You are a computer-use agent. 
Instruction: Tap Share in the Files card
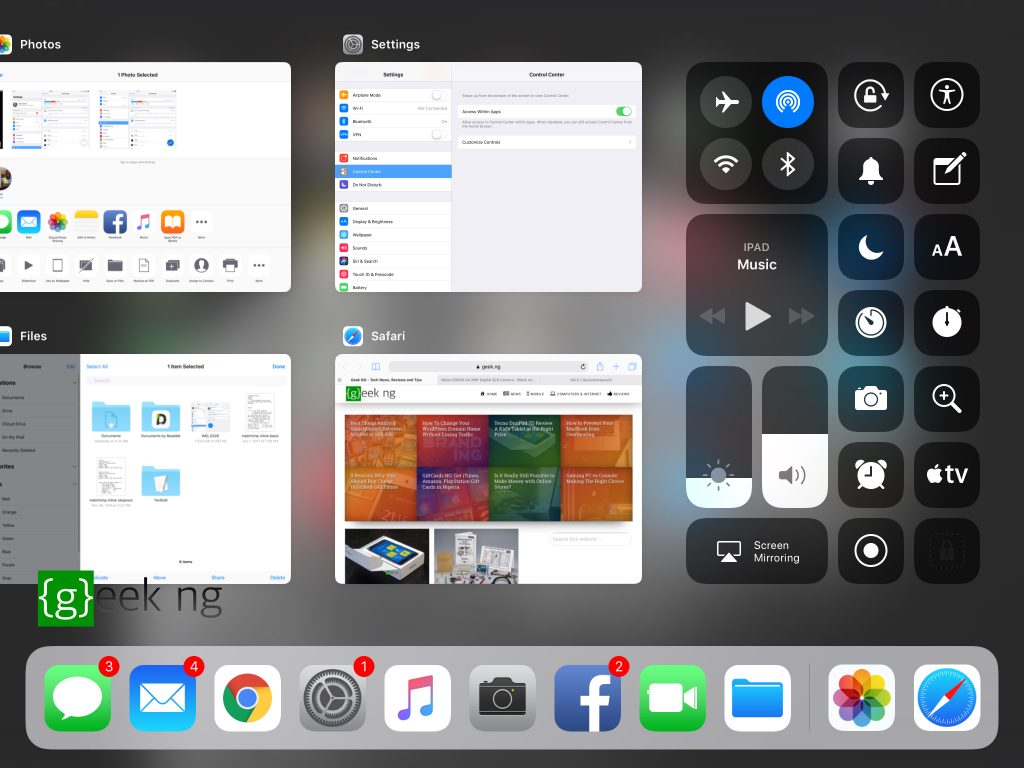point(218,578)
